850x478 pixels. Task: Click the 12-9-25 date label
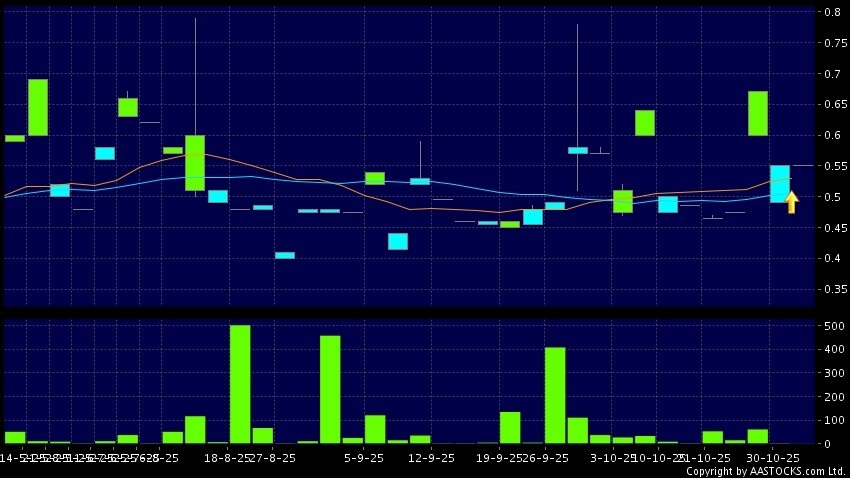click(432, 458)
